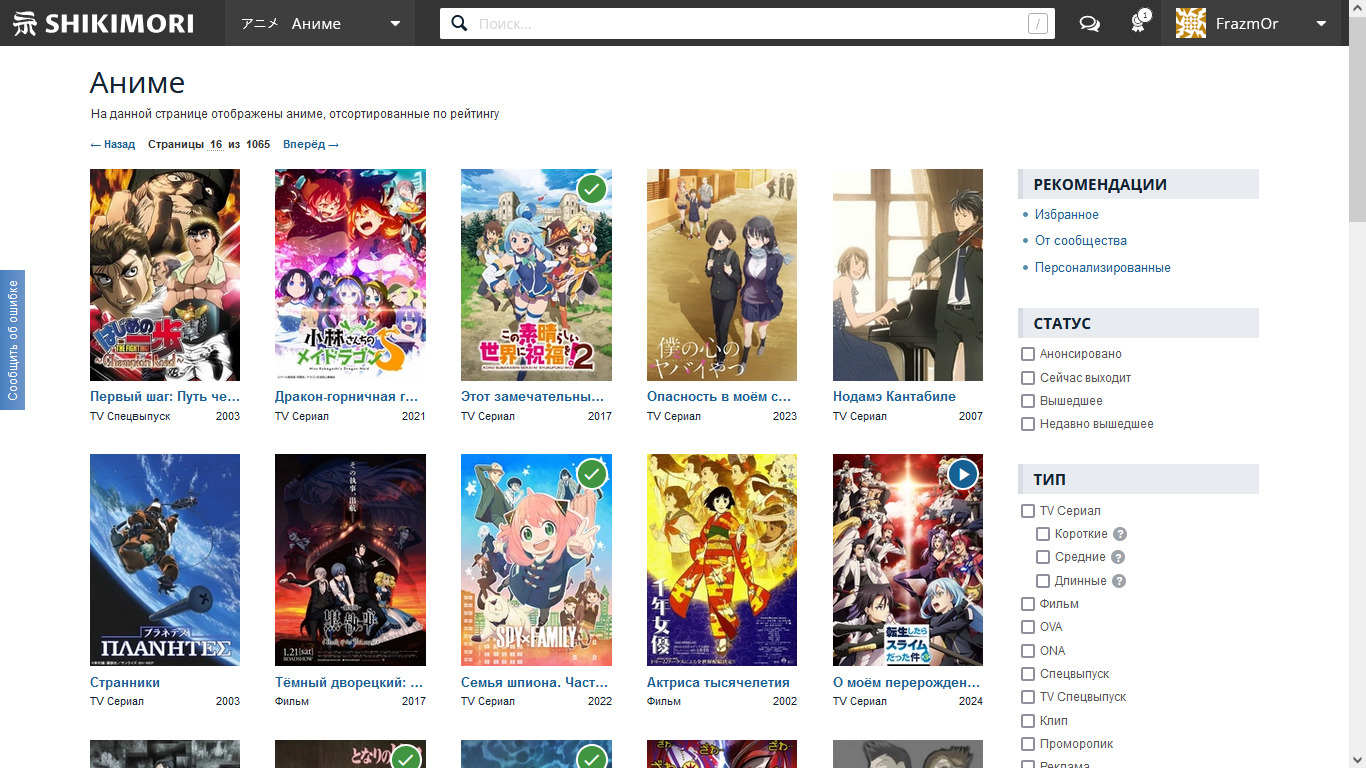1366x768 pixels.
Task: Open Black Butler film poster thumbnail
Action: (x=350, y=560)
